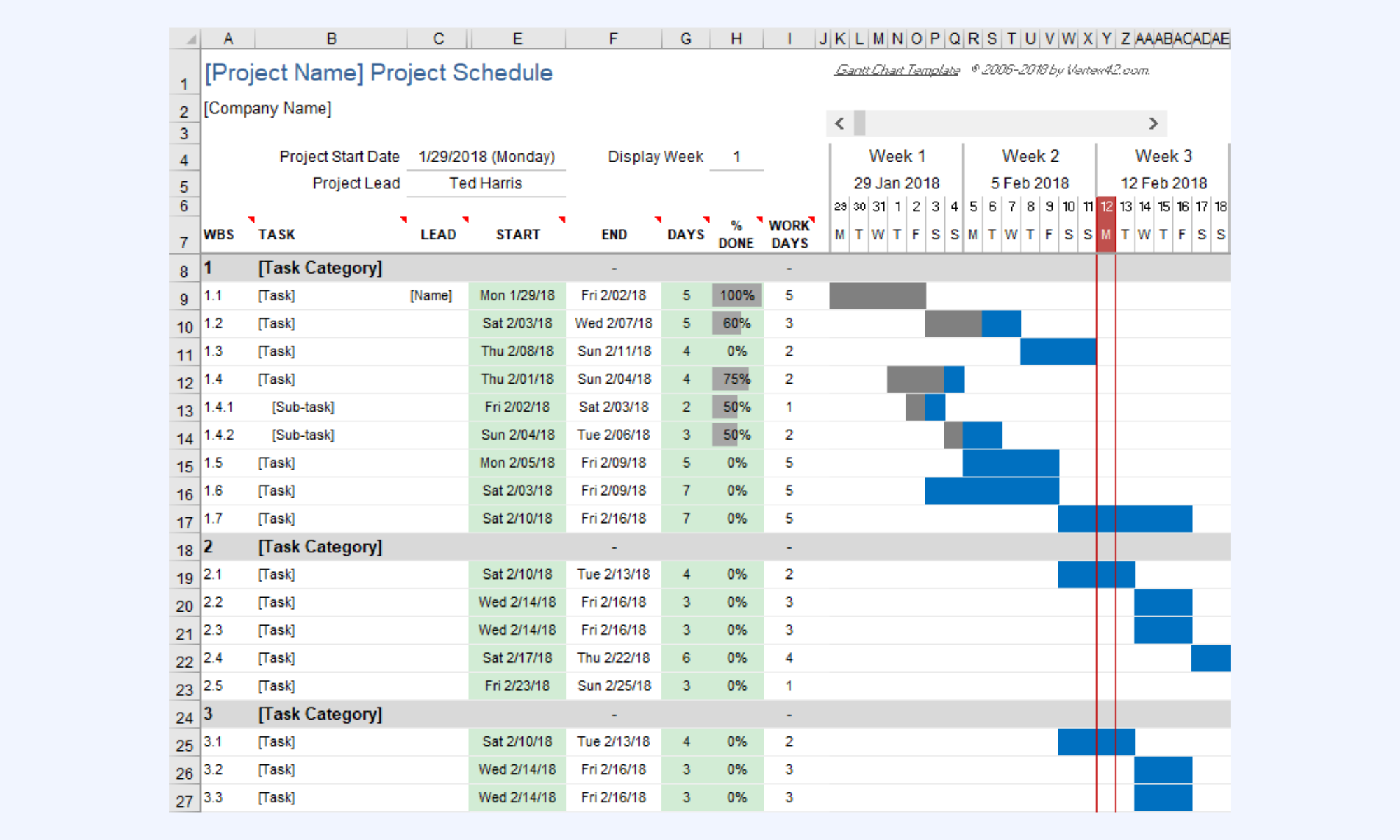Click the [Task Category] heading in row 18
The width and height of the screenshot is (1400, 840).
(320, 547)
